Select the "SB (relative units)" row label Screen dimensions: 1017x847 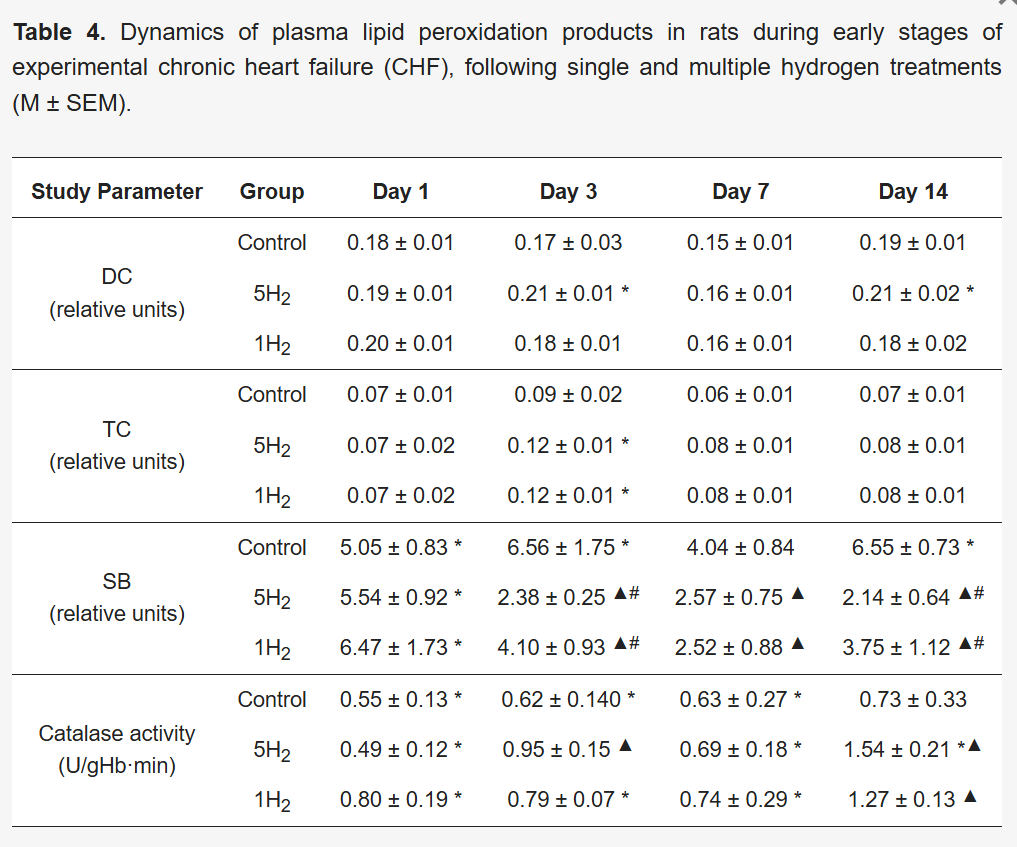point(117,597)
